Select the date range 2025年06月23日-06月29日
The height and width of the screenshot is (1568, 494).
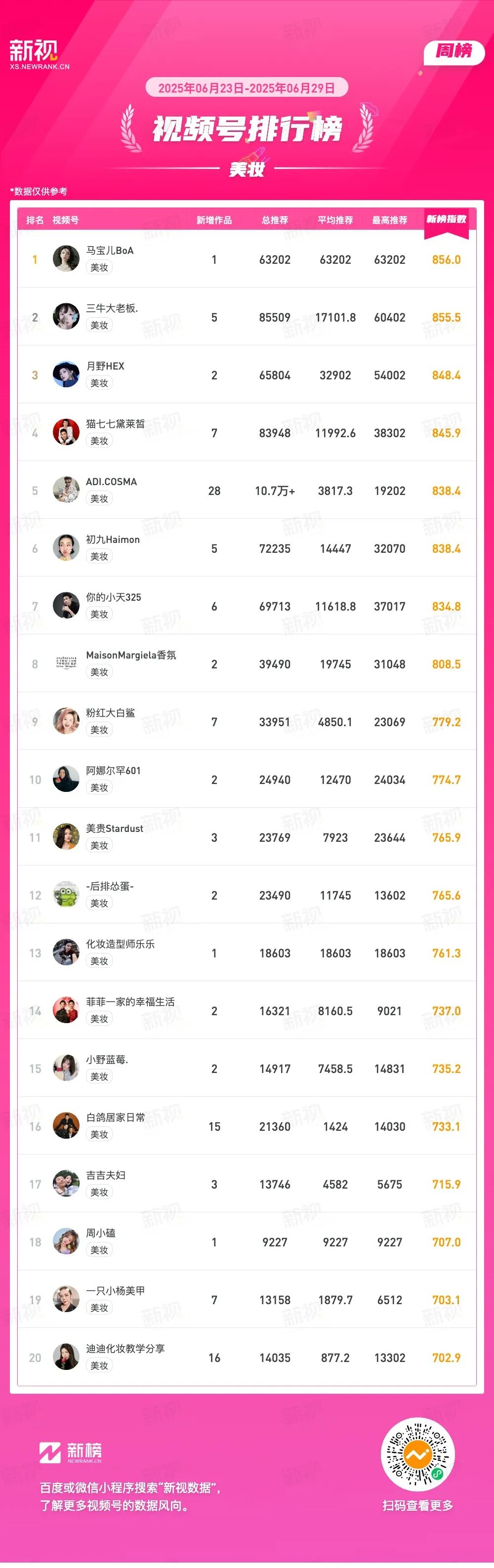[247, 88]
